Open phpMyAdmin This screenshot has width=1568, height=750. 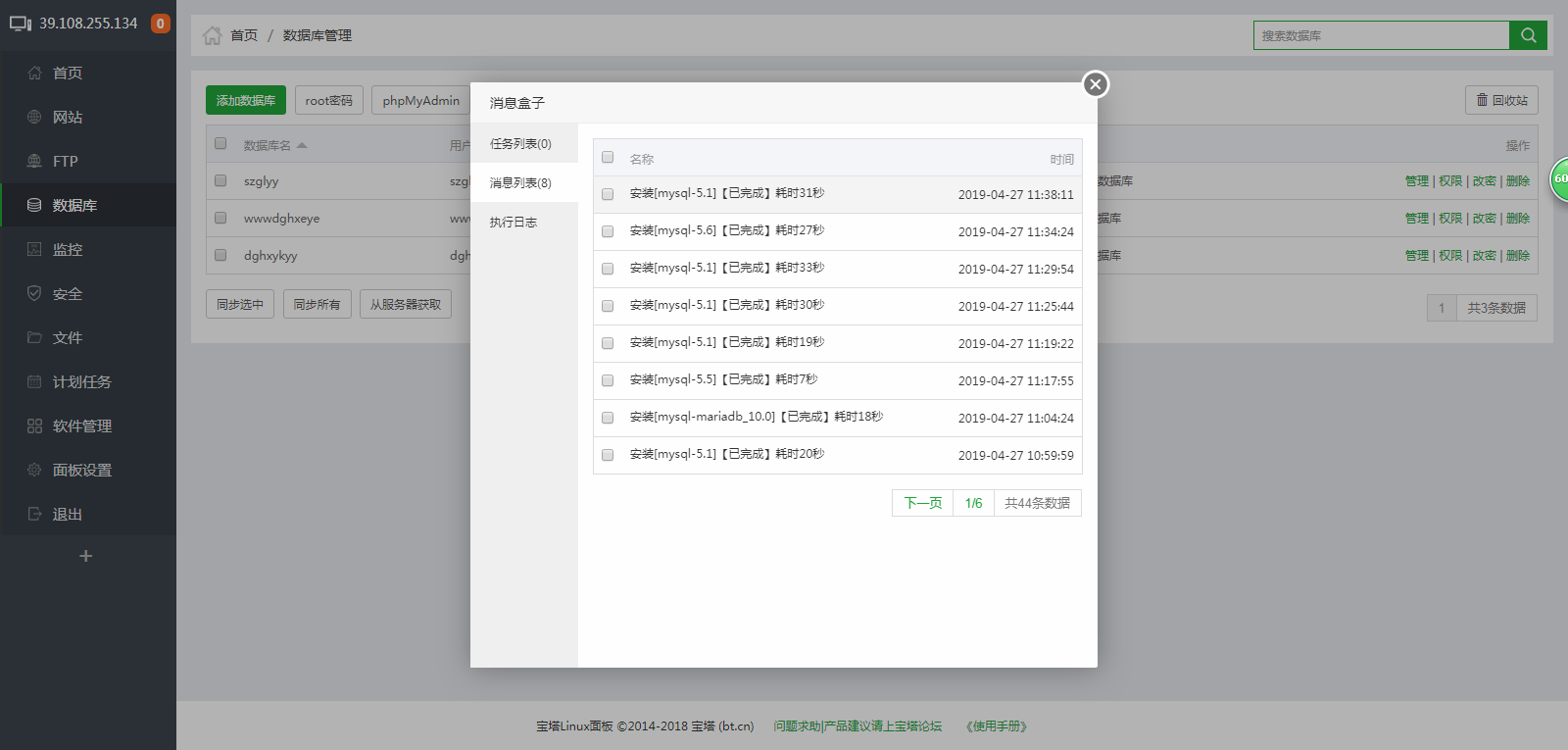[x=421, y=100]
